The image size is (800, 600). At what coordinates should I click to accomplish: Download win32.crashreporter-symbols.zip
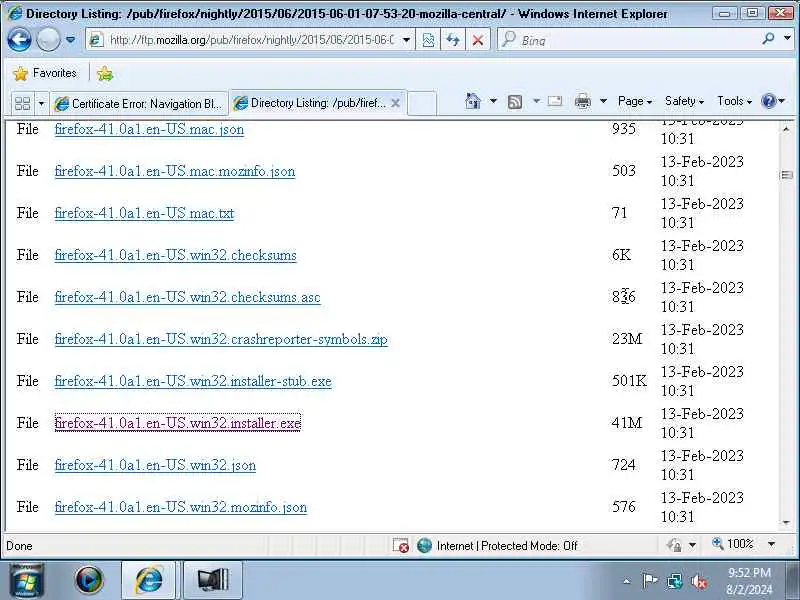pyautogui.click(x=221, y=339)
